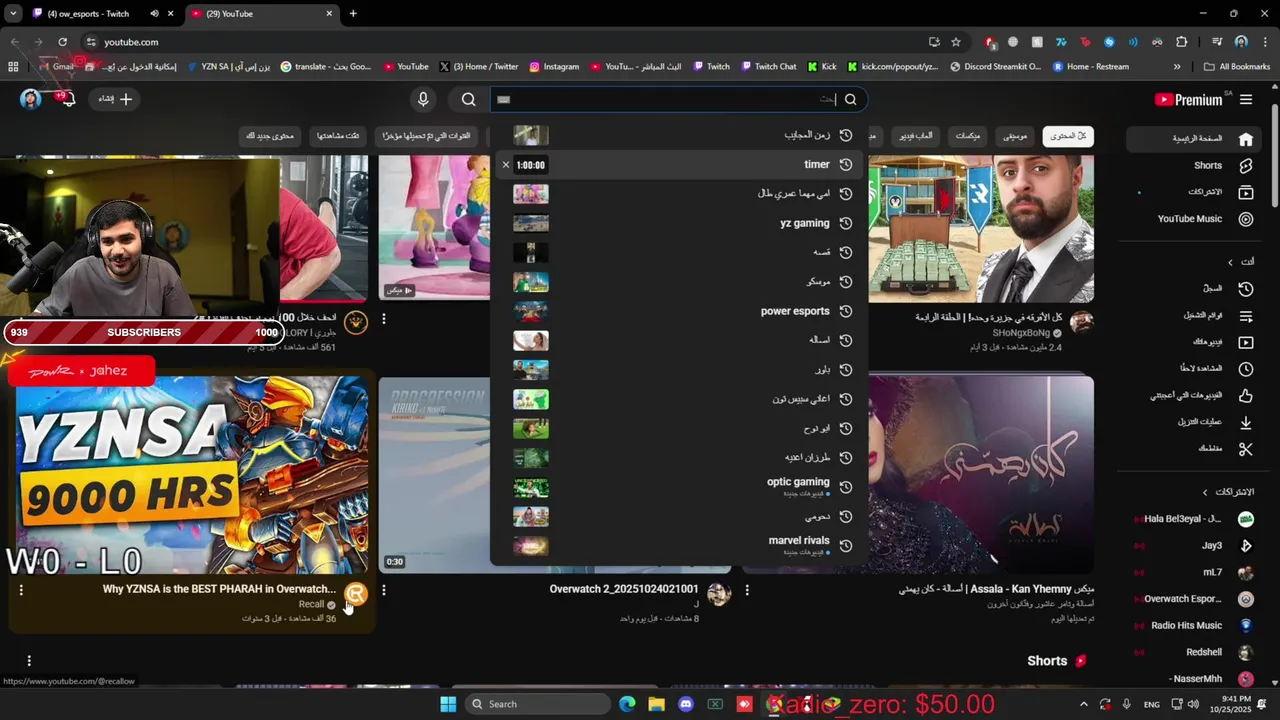Choose the 'power esports' search suggestion

680,311
